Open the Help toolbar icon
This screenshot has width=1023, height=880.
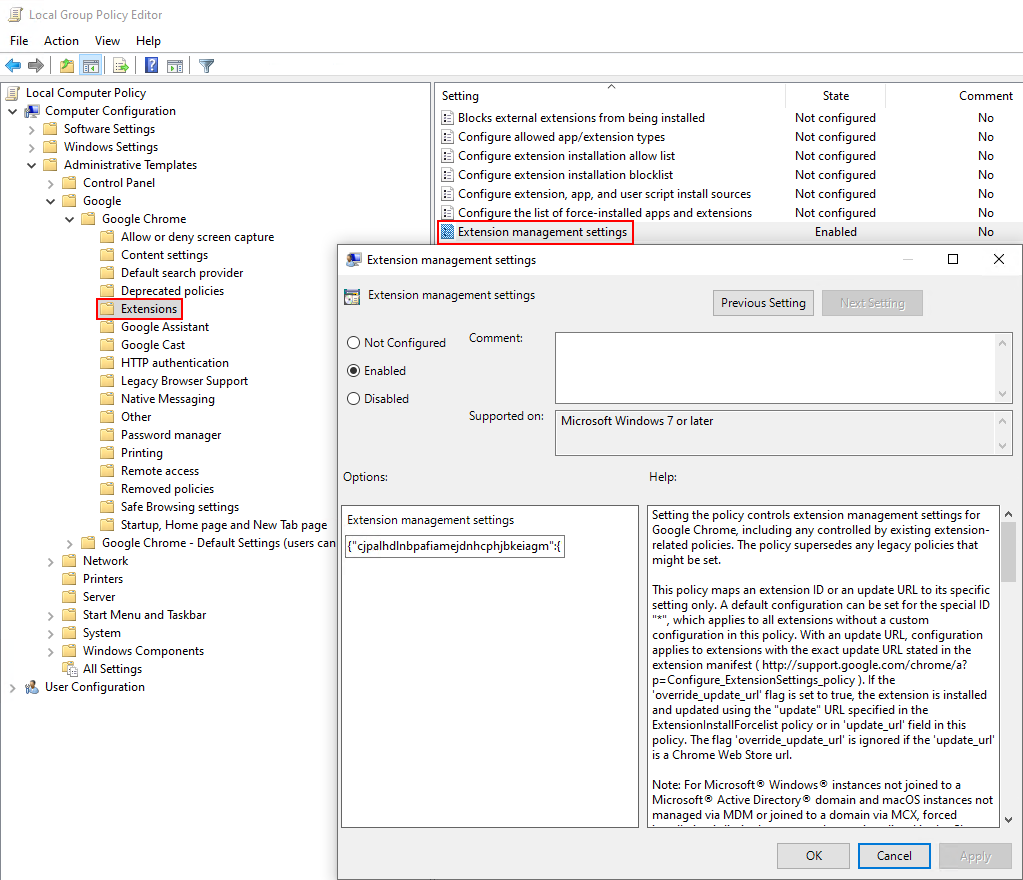pos(151,65)
